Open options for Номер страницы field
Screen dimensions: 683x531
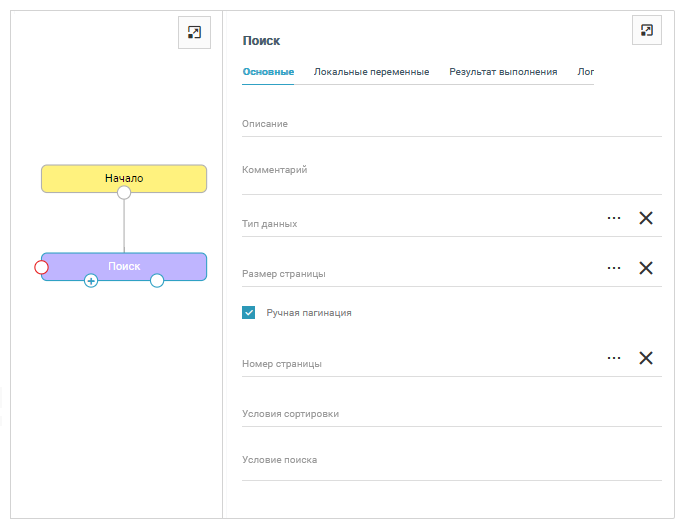(614, 358)
